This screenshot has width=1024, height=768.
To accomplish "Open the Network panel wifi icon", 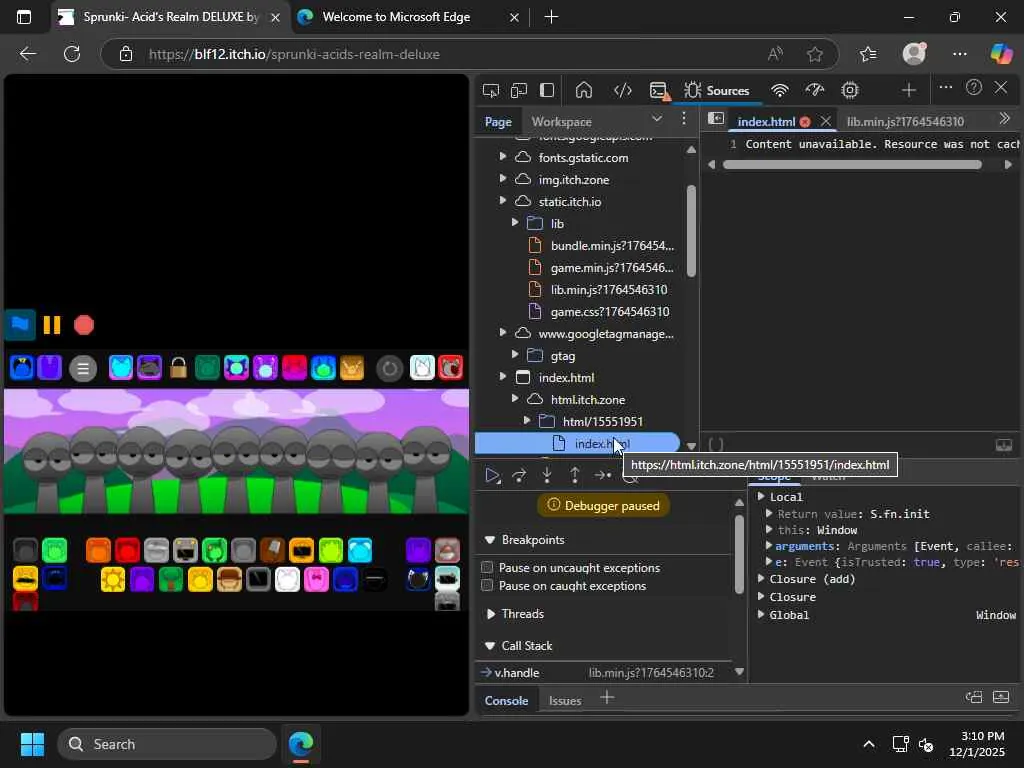I will click(x=780, y=90).
